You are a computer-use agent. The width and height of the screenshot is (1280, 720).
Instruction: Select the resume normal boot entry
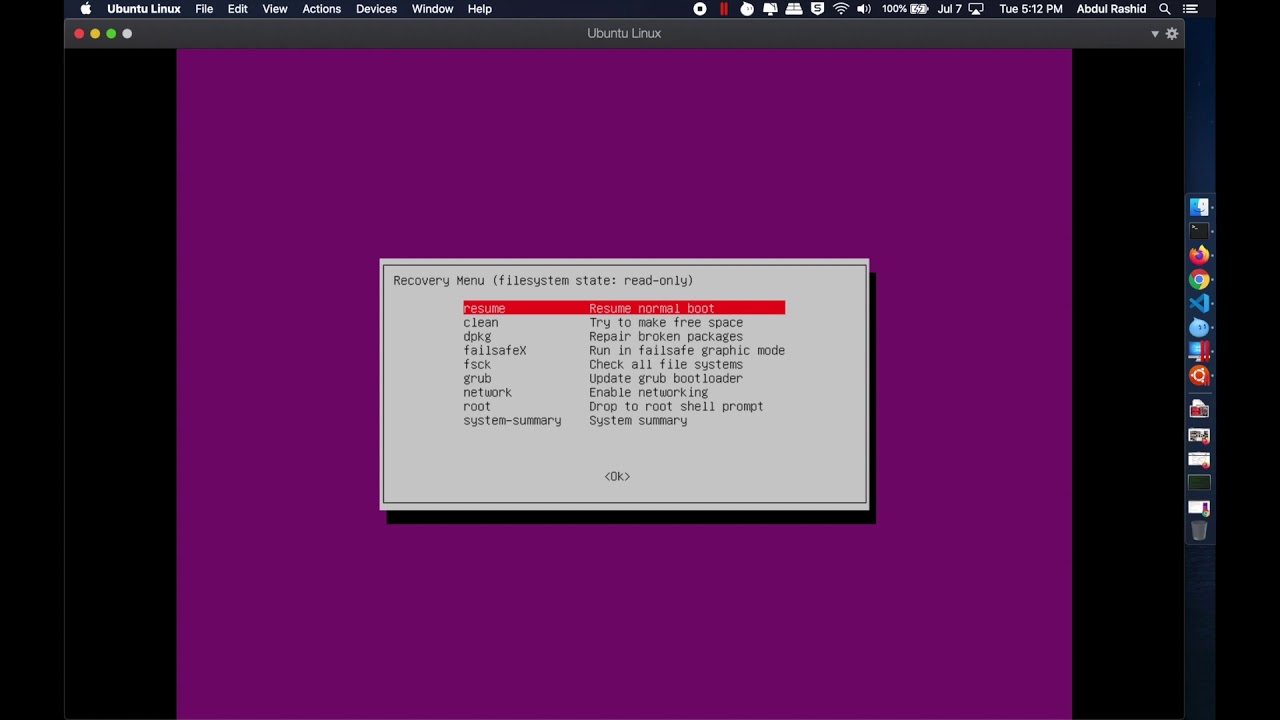point(624,308)
